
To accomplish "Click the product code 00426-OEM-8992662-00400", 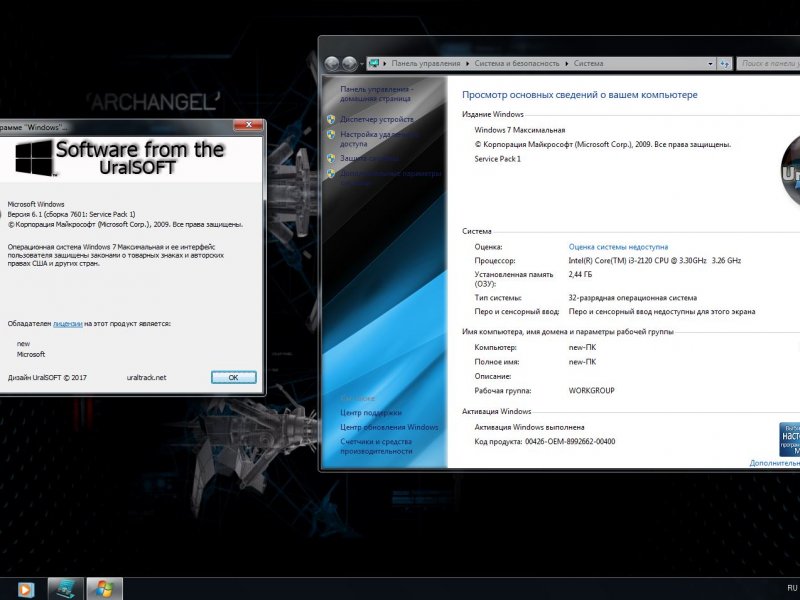I will click(570, 442).
